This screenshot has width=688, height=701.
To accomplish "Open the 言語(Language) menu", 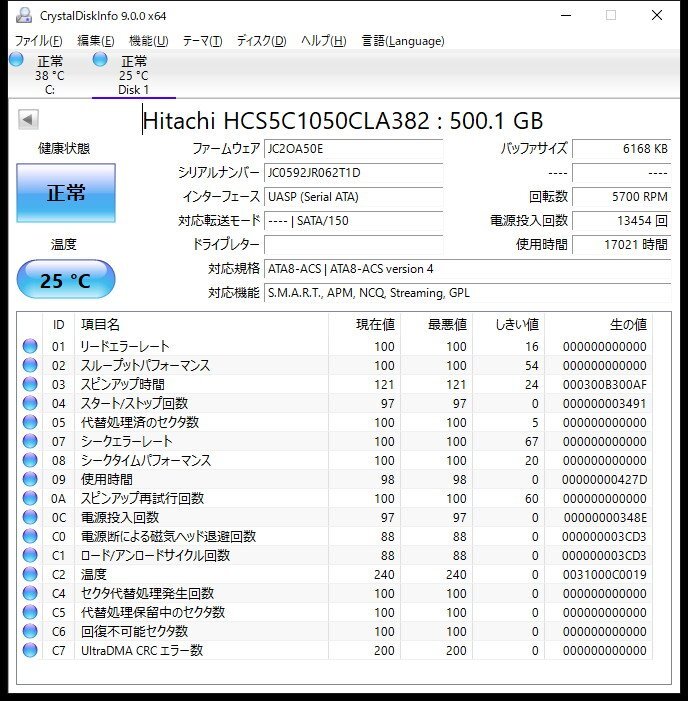I will coord(403,41).
